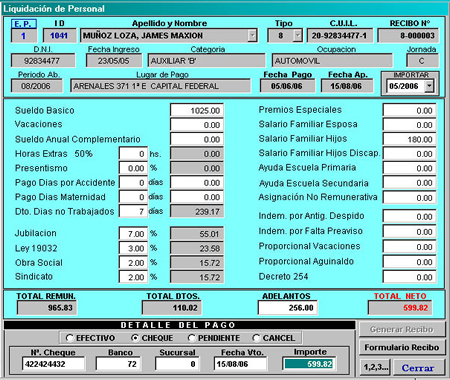Click the Nº Cheque input field
This screenshot has height=380, width=450.
pyautogui.click(x=53, y=364)
